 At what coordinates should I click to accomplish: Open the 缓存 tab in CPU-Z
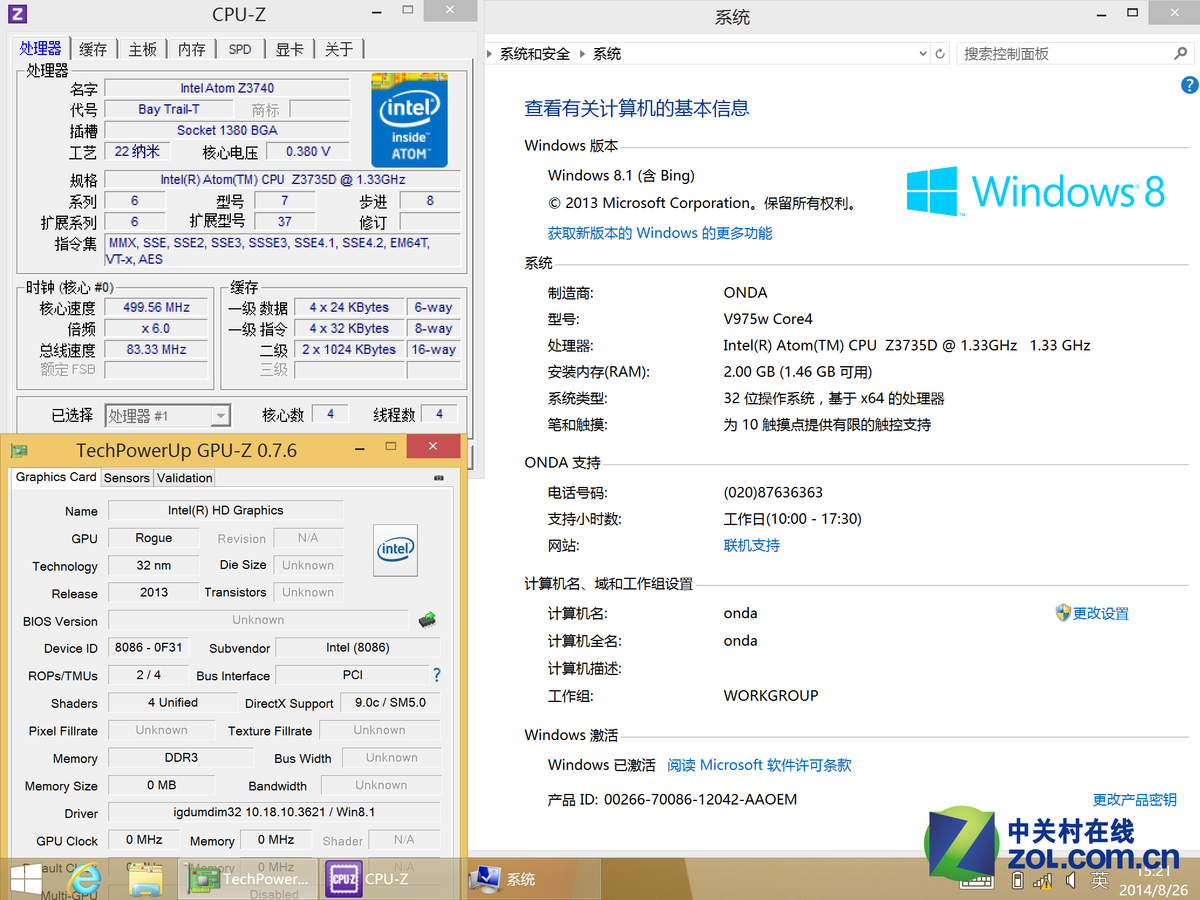(92, 47)
